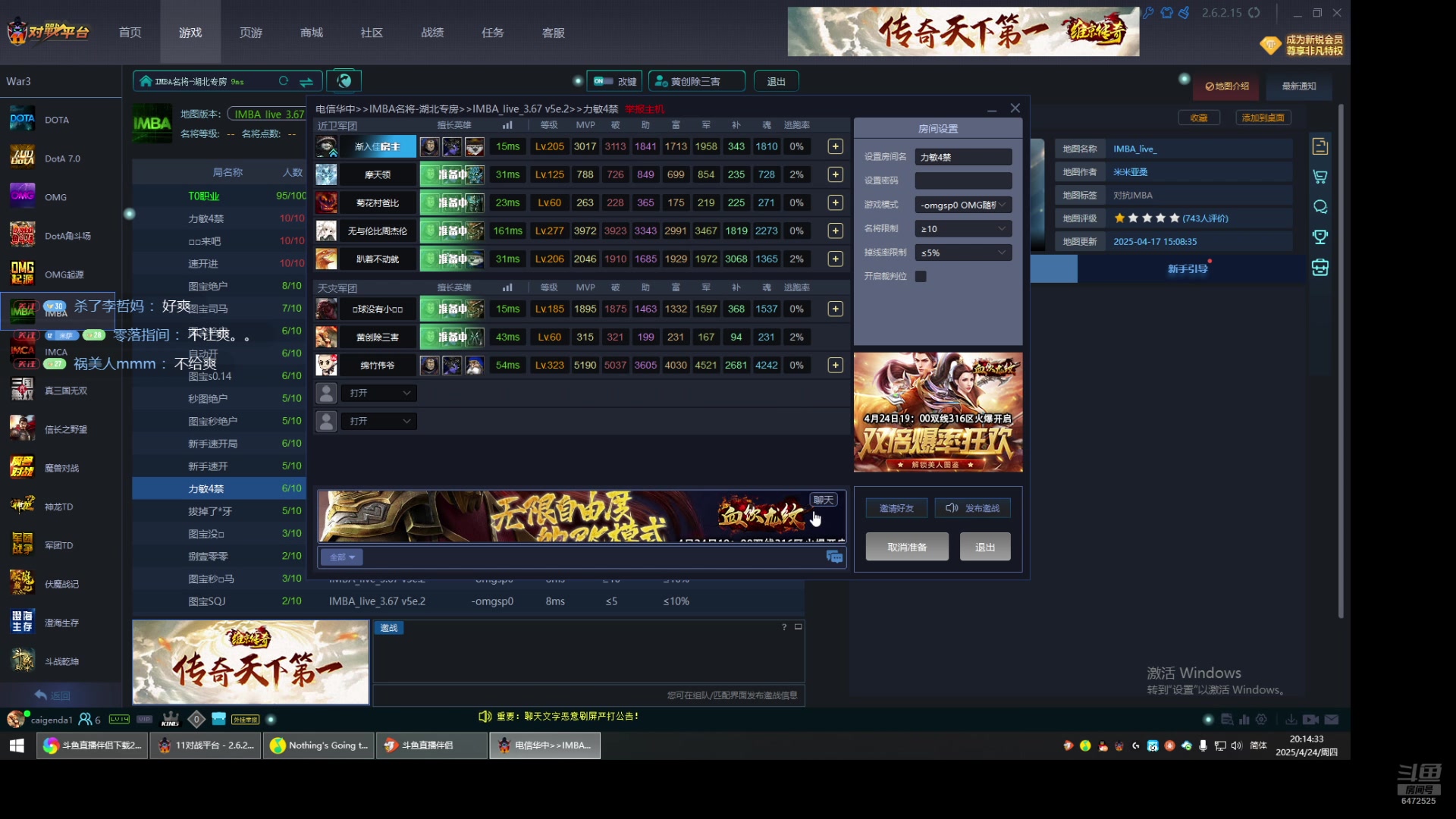Switch to the 社区 tab

point(372,33)
